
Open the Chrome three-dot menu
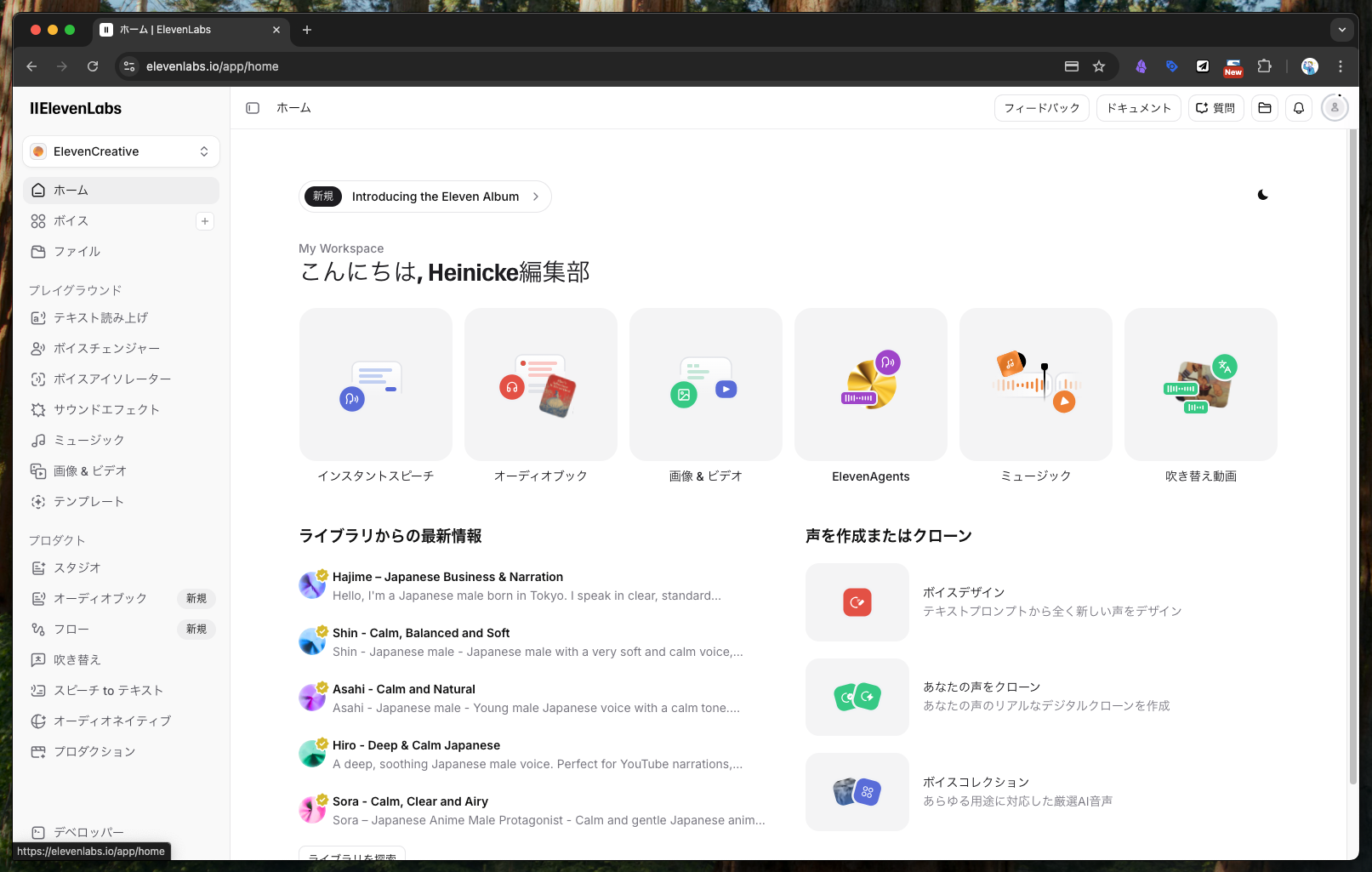click(x=1341, y=66)
